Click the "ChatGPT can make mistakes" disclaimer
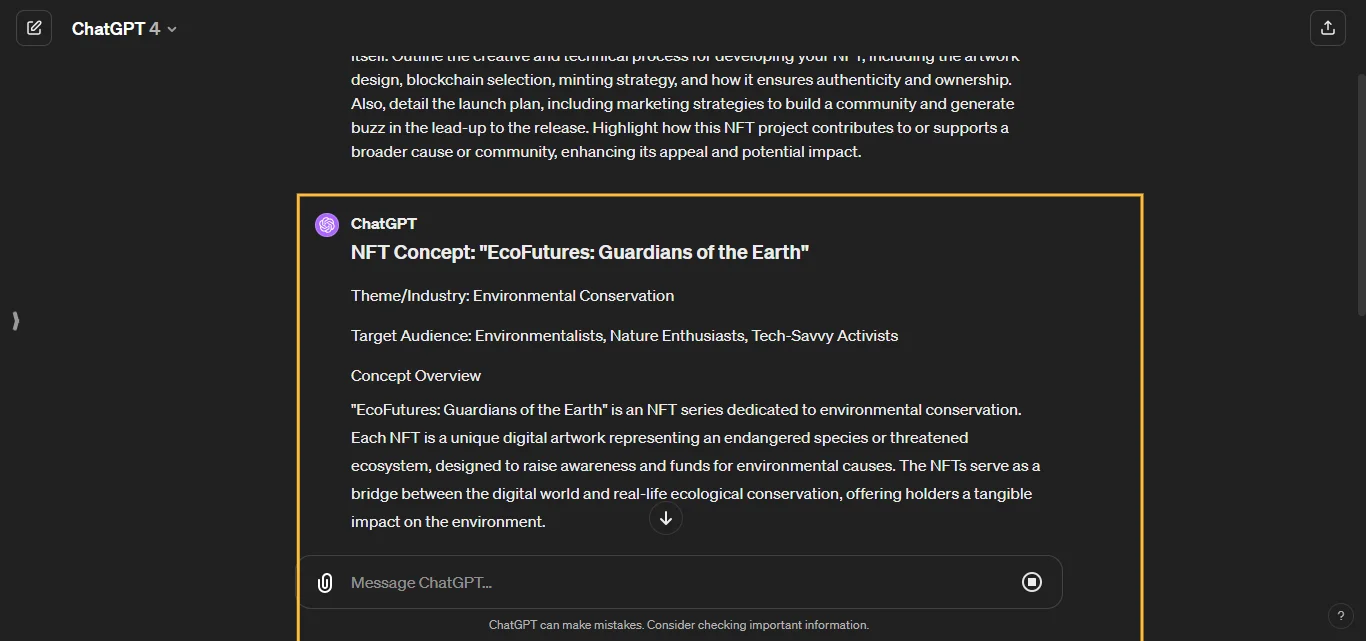The width and height of the screenshot is (1366, 641). [679, 624]
